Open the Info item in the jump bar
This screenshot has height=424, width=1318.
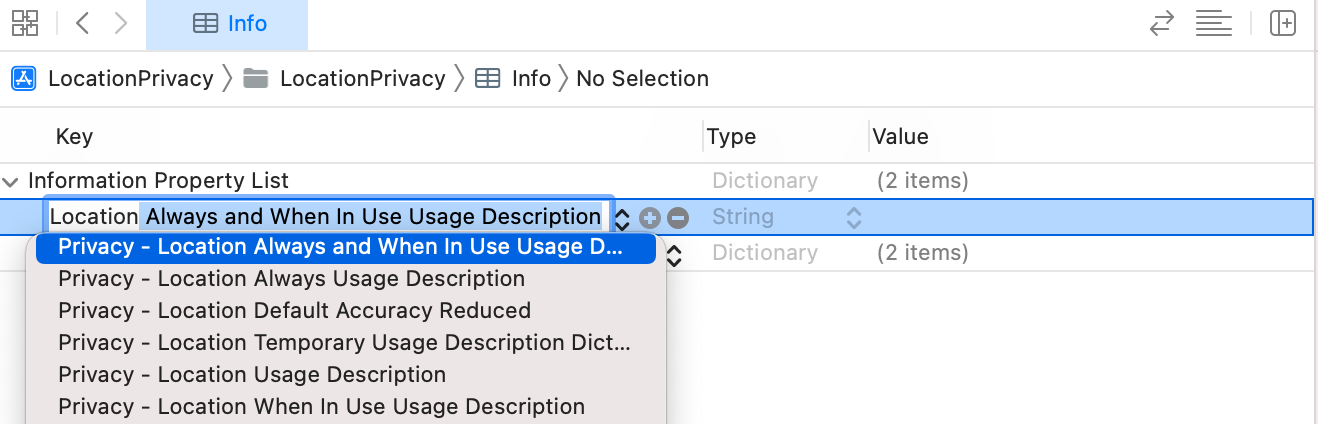pos(531,78)
